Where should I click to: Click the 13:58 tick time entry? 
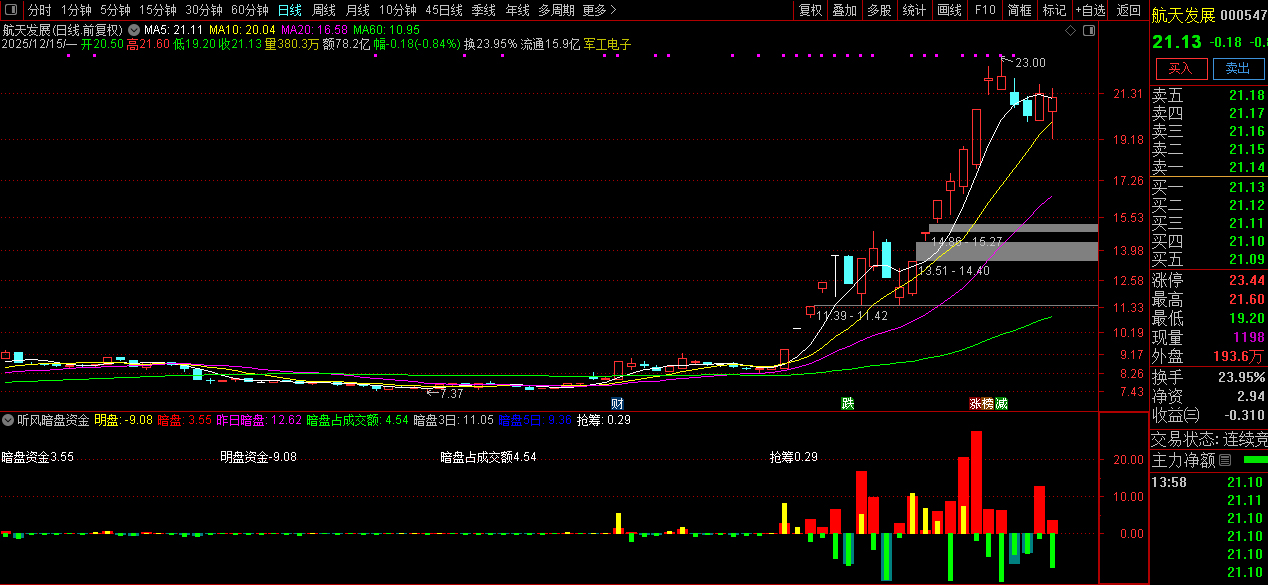click(1168, 482)
